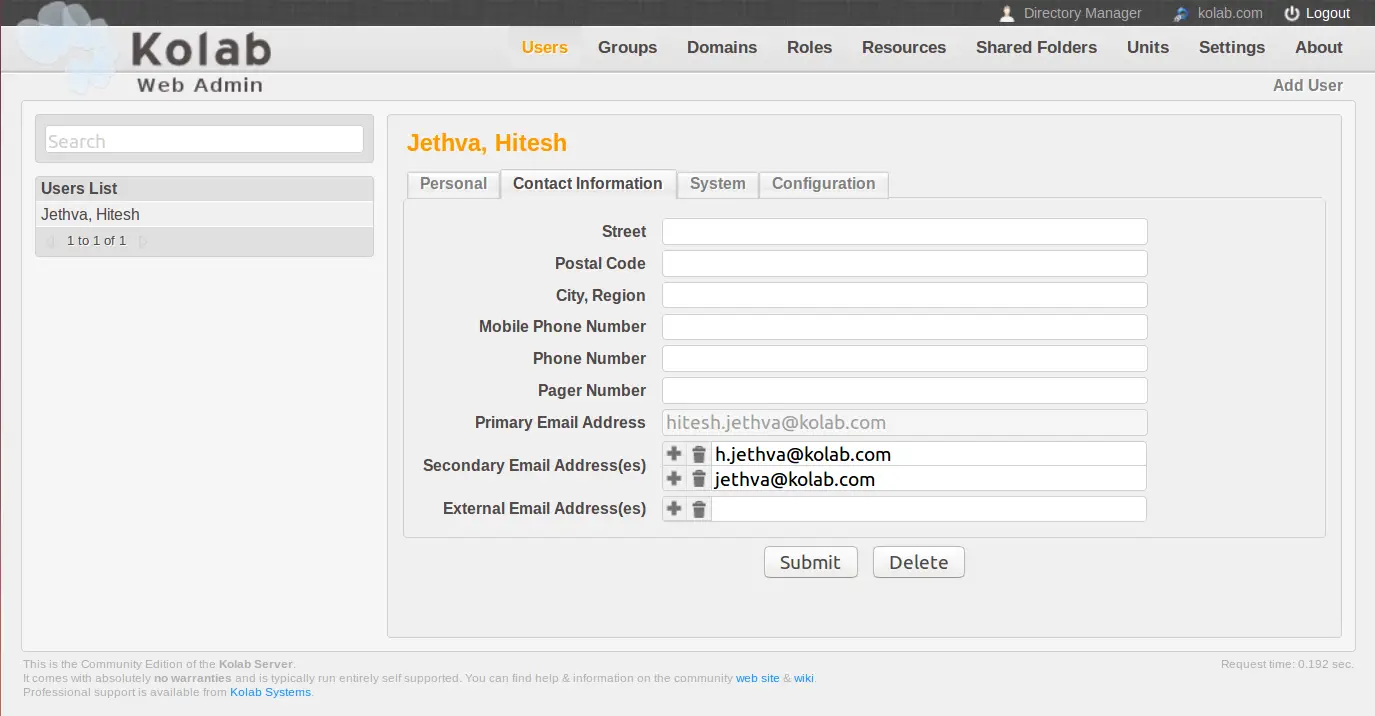Click the Mobile Phone Number field
This screenshot has width=1375, height=716.
[904, 327]
